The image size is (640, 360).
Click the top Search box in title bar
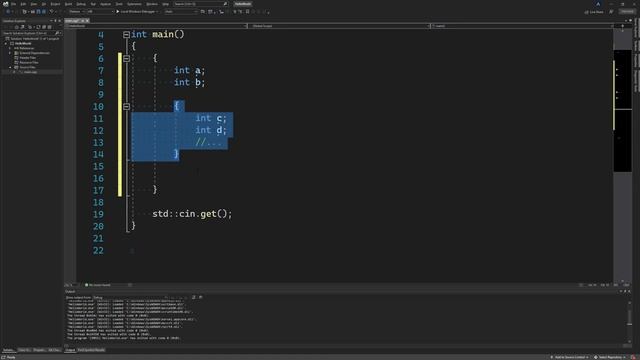click(200, 4)
